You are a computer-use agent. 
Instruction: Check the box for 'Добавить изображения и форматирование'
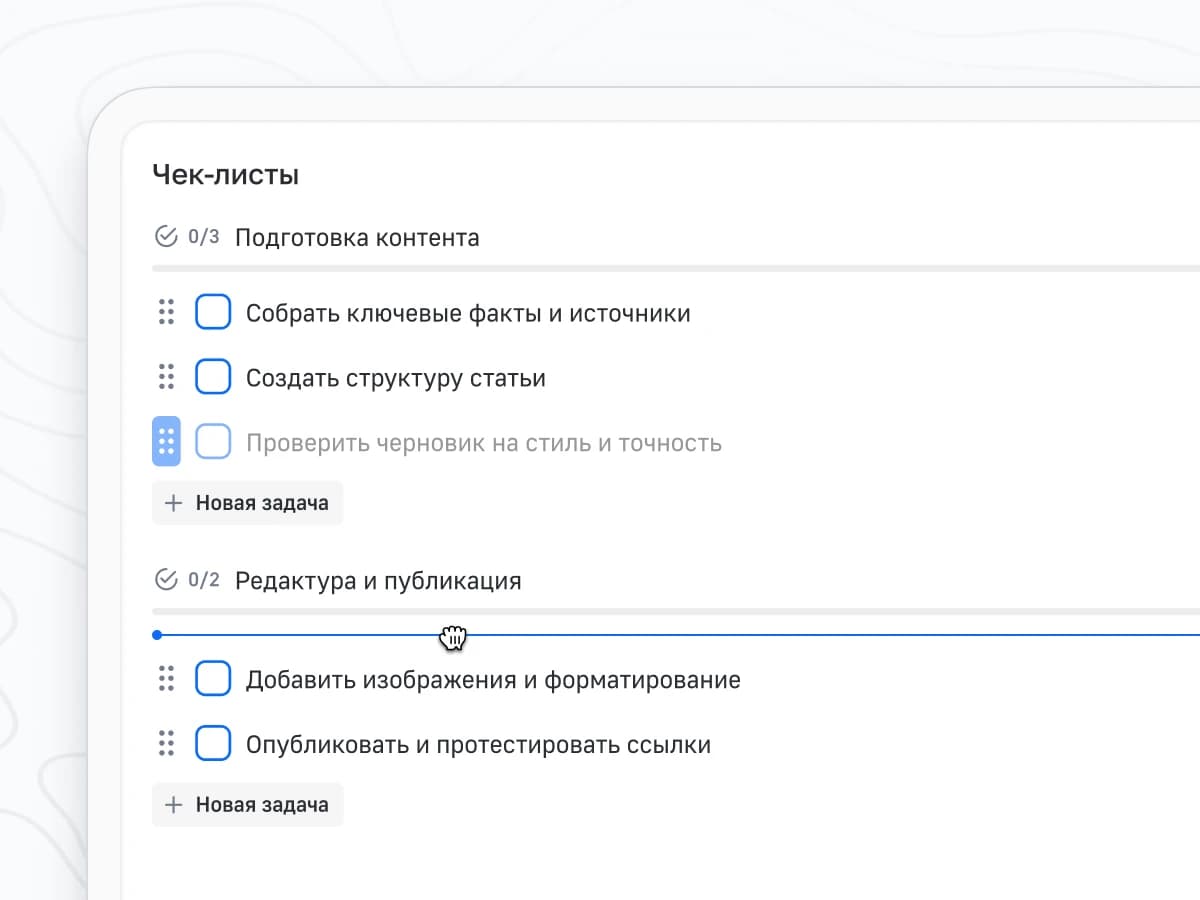pos(213,679)
